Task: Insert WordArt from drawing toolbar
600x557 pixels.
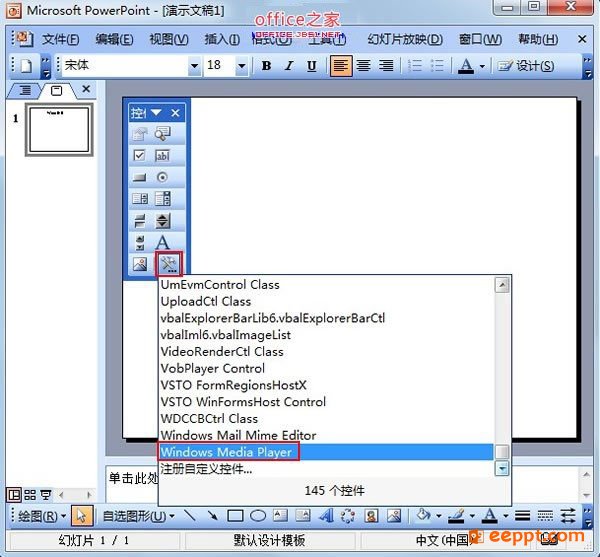Action: pyautogui.click(x=326, y=516)
